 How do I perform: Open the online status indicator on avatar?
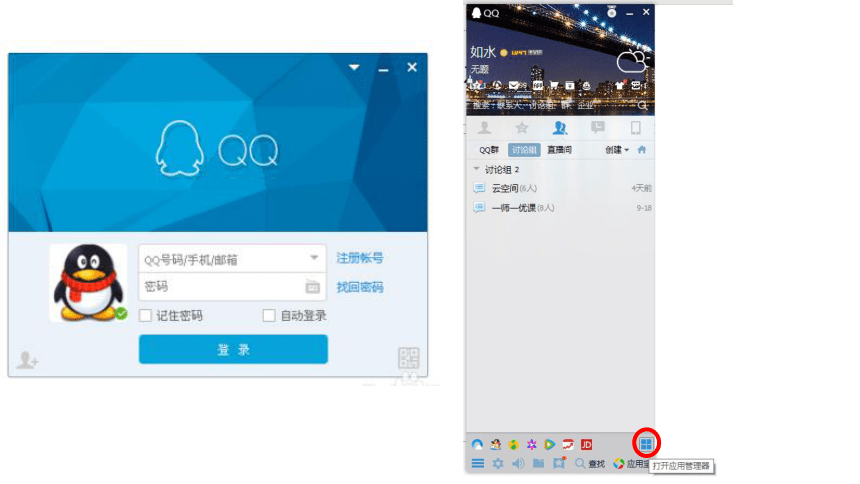pos(121,313)
